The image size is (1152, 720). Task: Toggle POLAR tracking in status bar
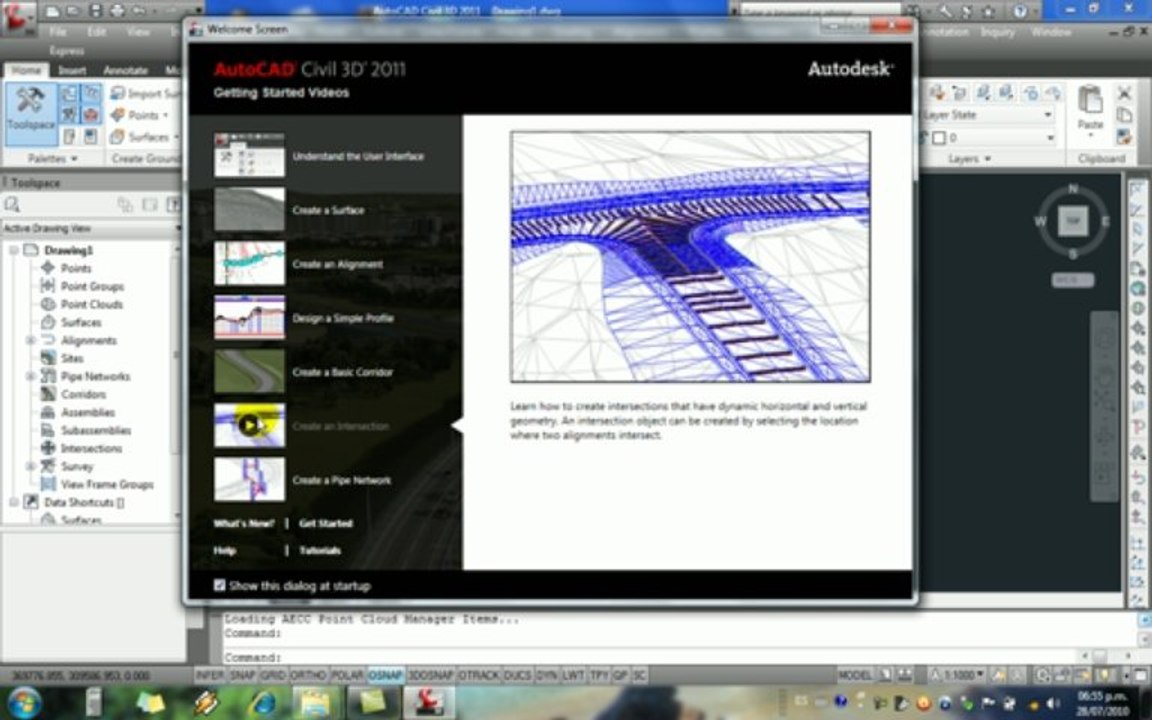click(347, 674)
